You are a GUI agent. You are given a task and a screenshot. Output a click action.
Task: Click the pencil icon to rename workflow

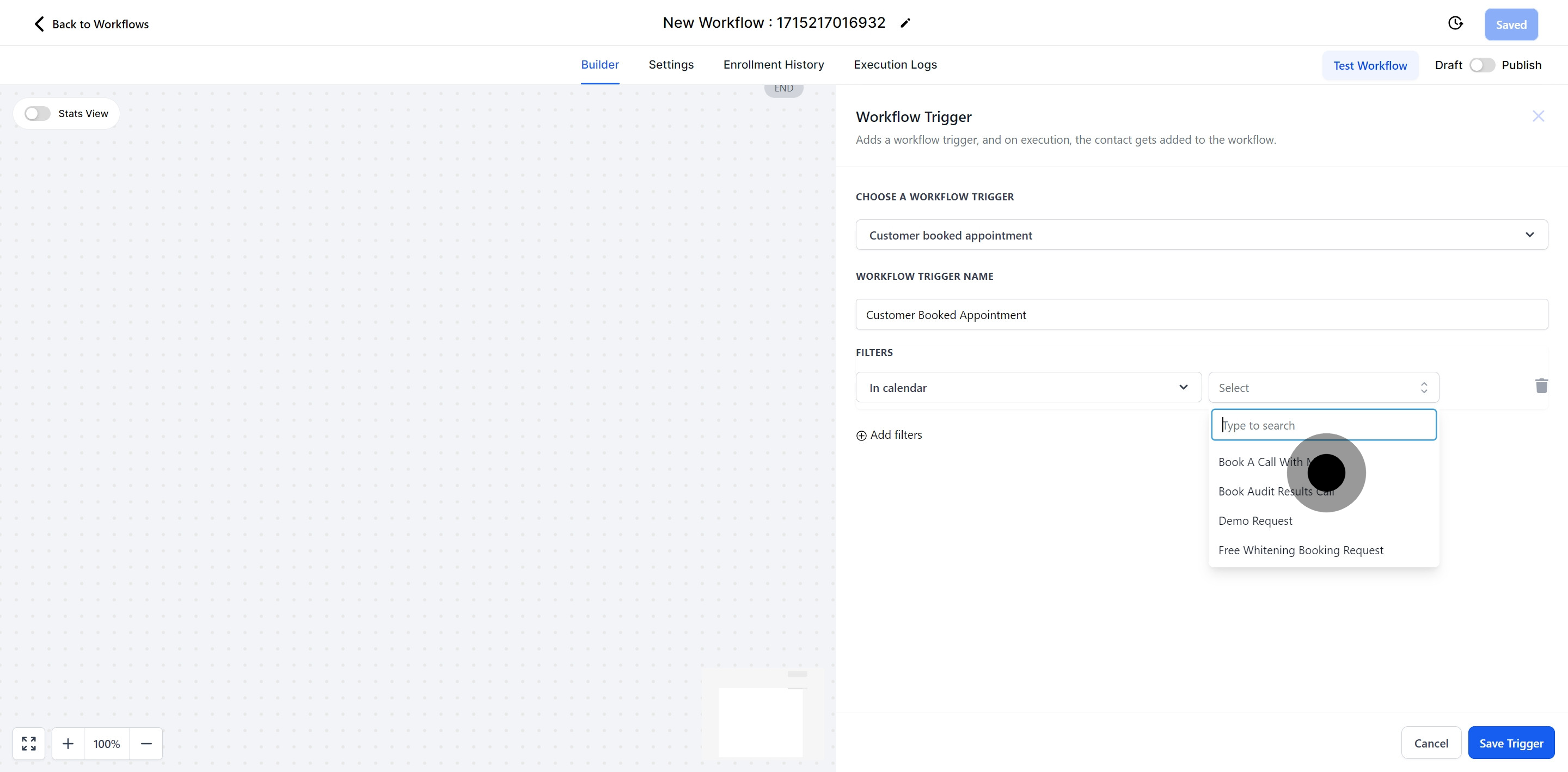[x=905, y=23]
